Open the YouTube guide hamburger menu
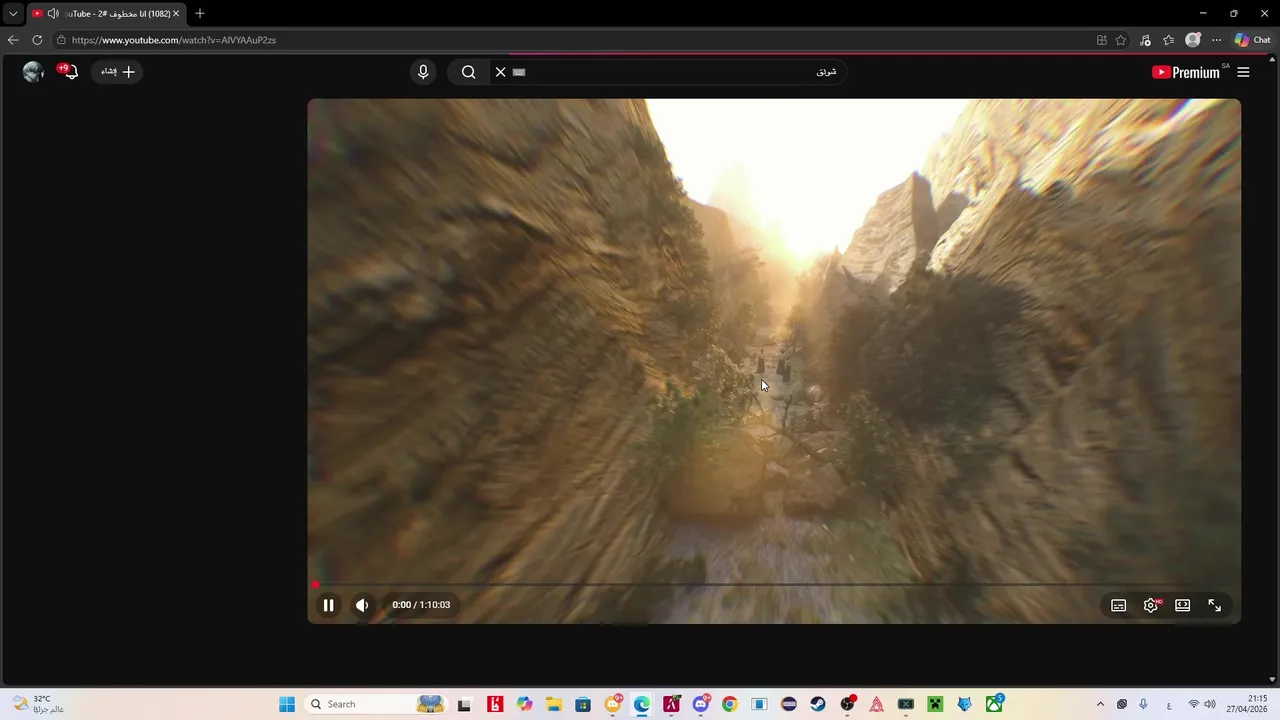1280x720 pixels. pyautogui.click(x=1243, y=72)
